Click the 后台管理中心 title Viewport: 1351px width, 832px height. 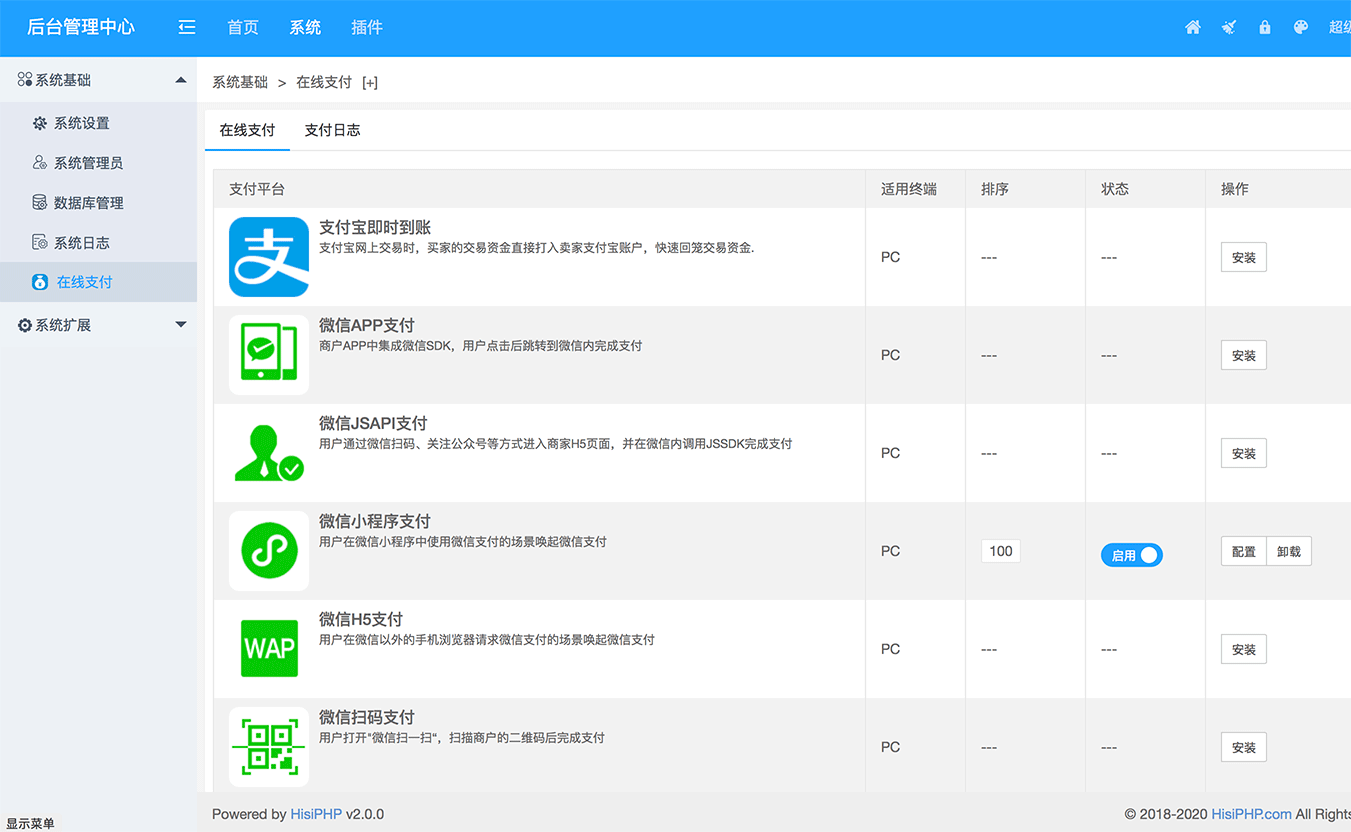(x=81, y=28)
